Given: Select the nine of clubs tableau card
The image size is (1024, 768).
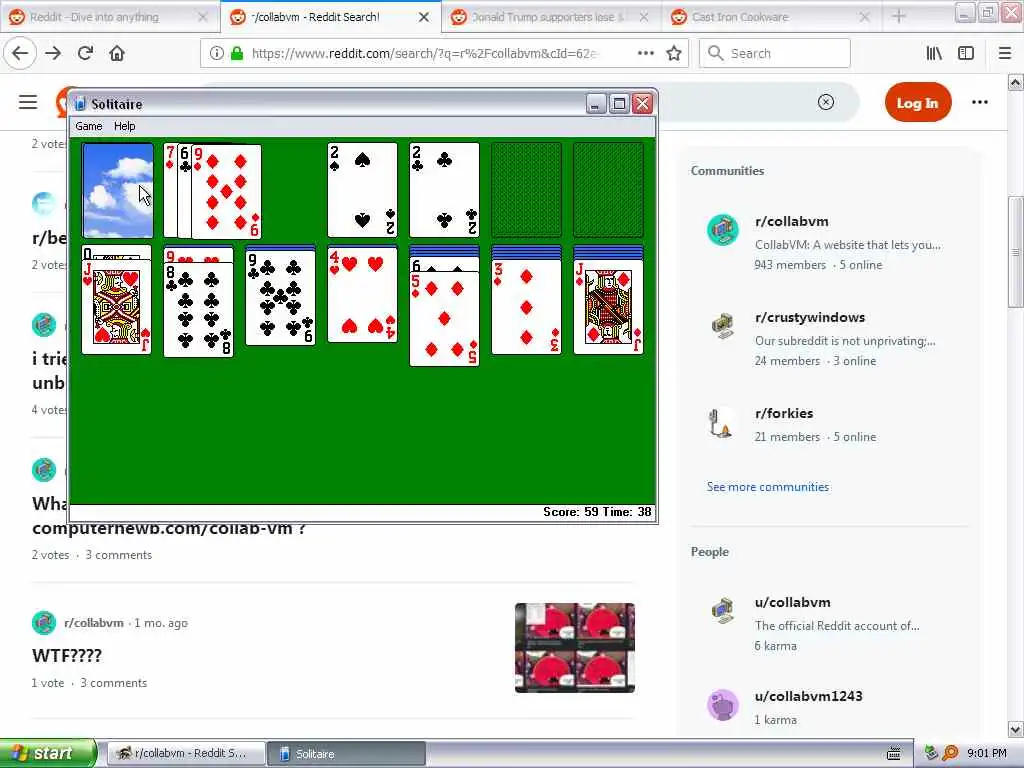Looking at the screenshot, I should tap(280, 298).
